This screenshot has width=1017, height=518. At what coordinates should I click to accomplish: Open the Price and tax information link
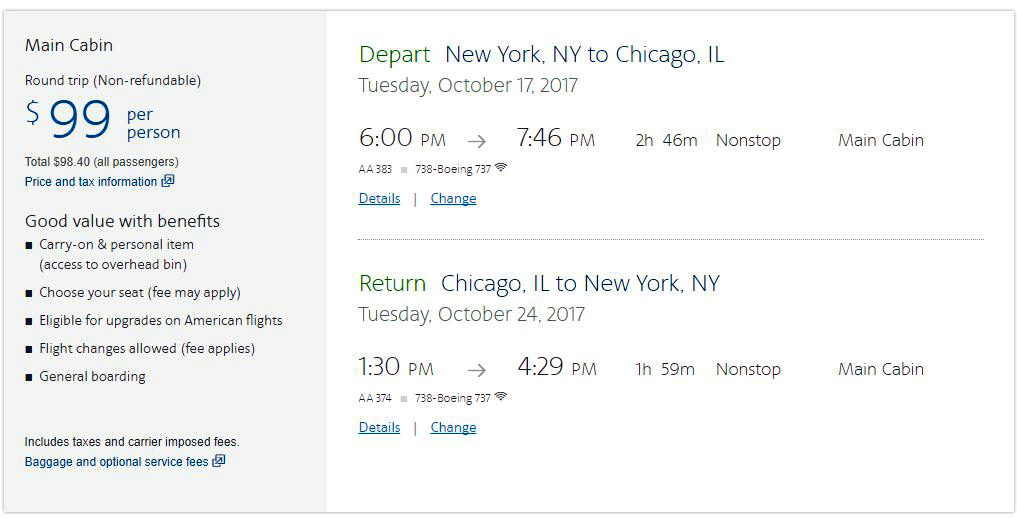click(91, 182)
